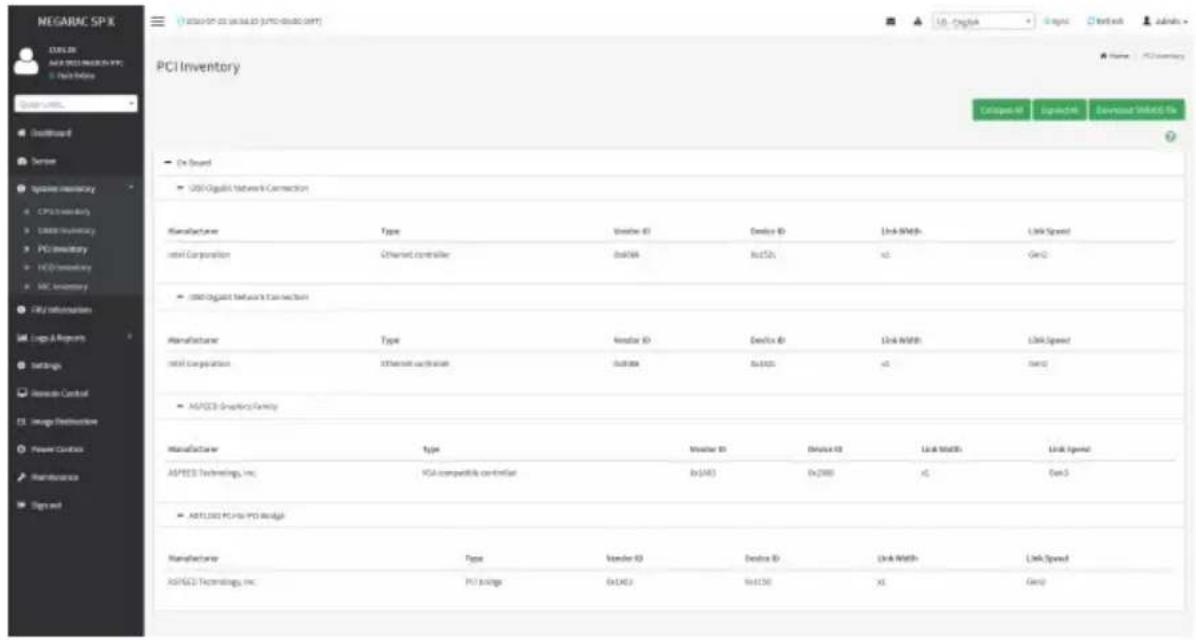Image resolution: width=1196 pixels, height=640 pixels.
Task: Click the MEGARAC SP-X logo title
Action: pos(76,21)
